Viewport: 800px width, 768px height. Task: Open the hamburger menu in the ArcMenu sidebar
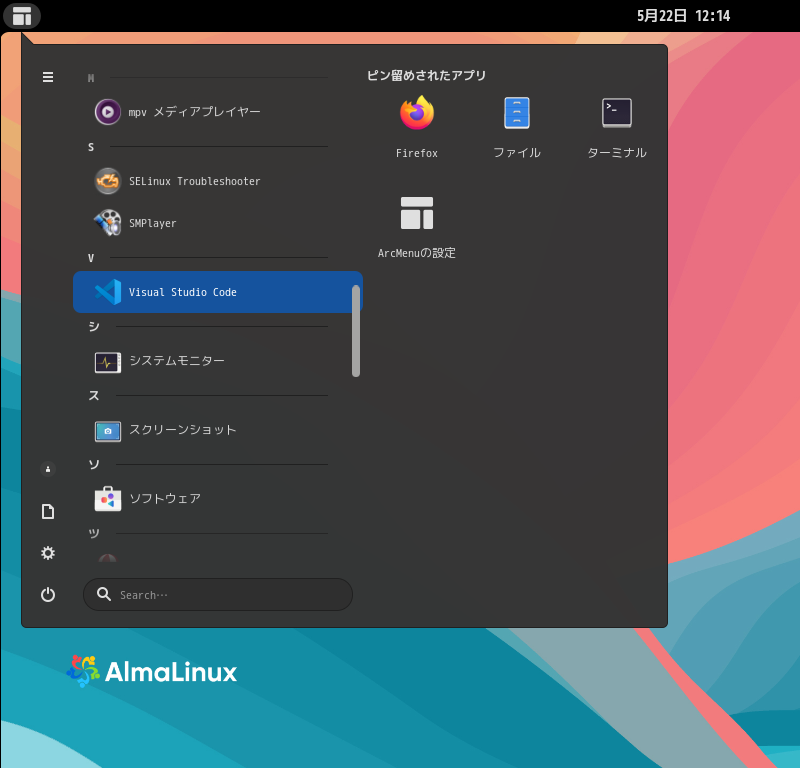(x=48, y=77)
